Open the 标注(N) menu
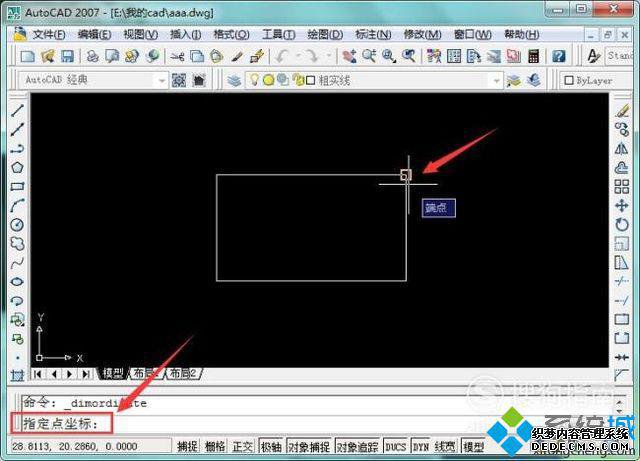The image size is (640, 461). tap(373, 34)
